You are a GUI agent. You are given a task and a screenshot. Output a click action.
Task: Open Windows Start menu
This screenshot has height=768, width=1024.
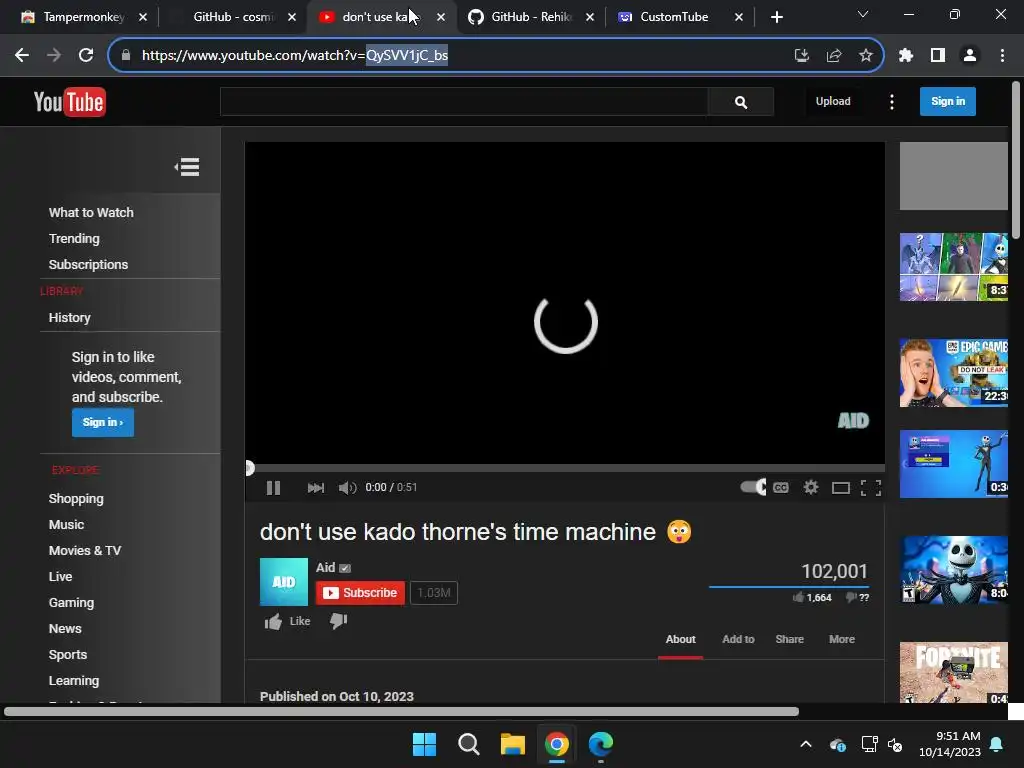tap(424, 744)
